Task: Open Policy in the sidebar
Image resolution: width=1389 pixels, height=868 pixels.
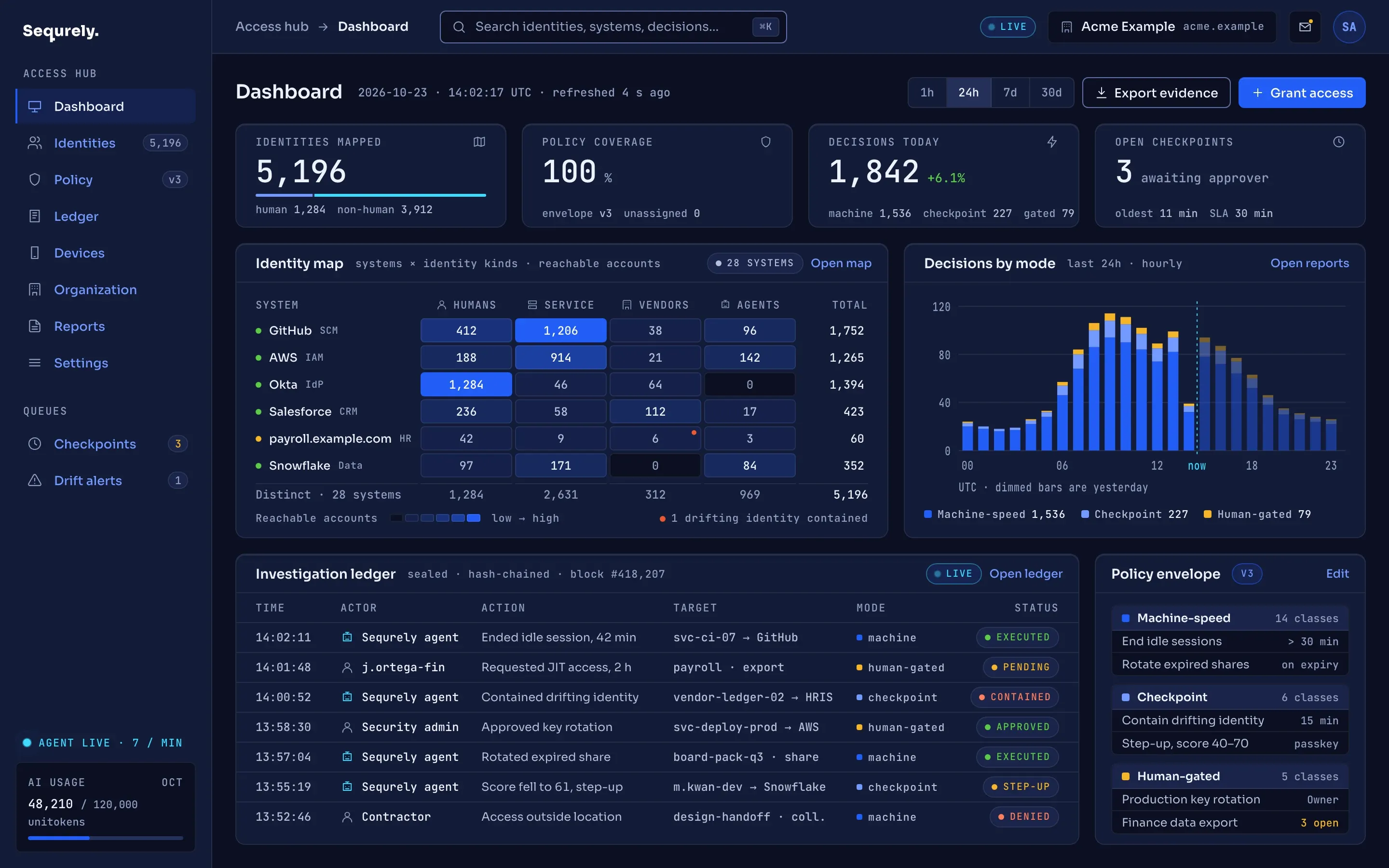Action: coord(106,180)
